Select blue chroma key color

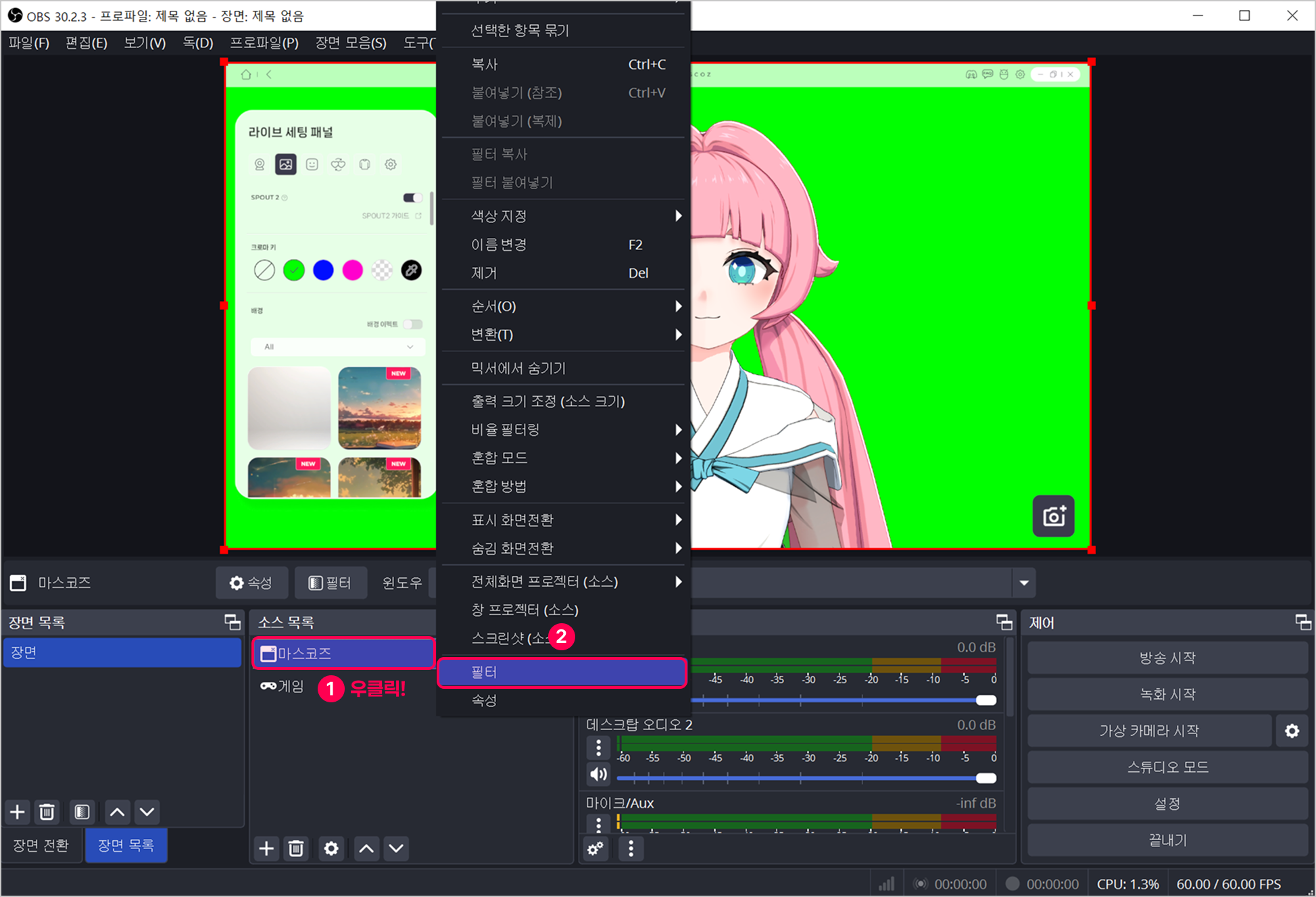pyautogui.click(x=323, y=270)
